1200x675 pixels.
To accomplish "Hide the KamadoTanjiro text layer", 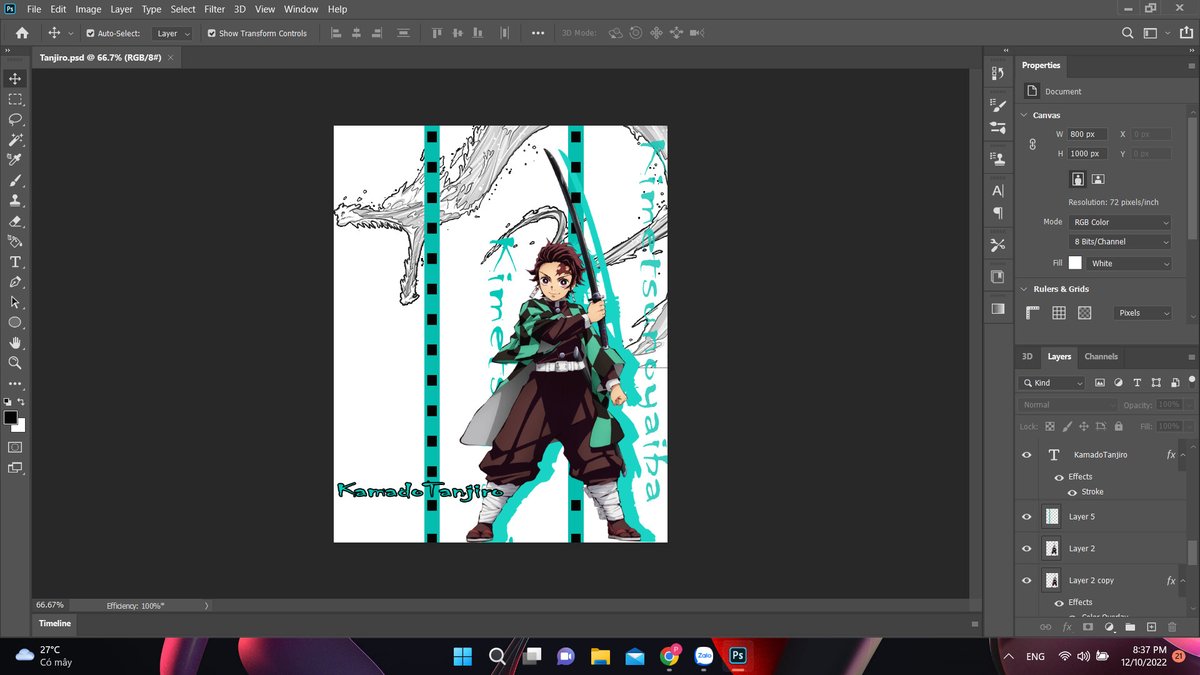I will click(x=1026, y=455).
